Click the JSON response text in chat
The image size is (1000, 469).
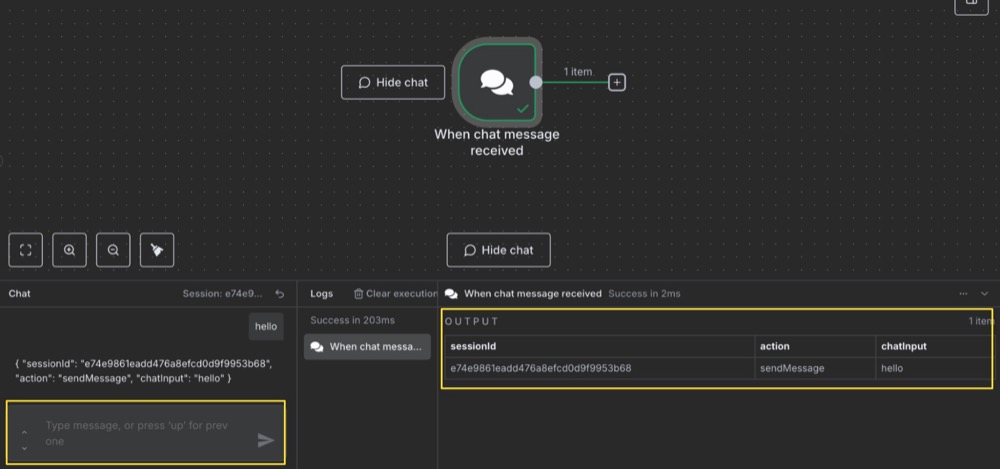pyautogui.click(x=143, y=371)
